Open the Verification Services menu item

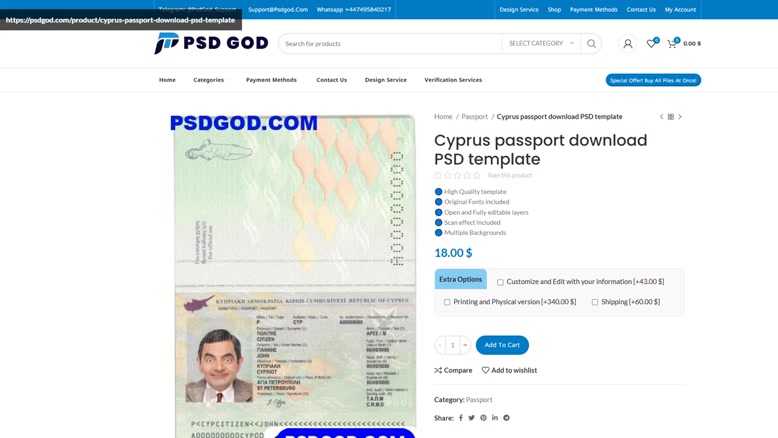tap(453, 80)
